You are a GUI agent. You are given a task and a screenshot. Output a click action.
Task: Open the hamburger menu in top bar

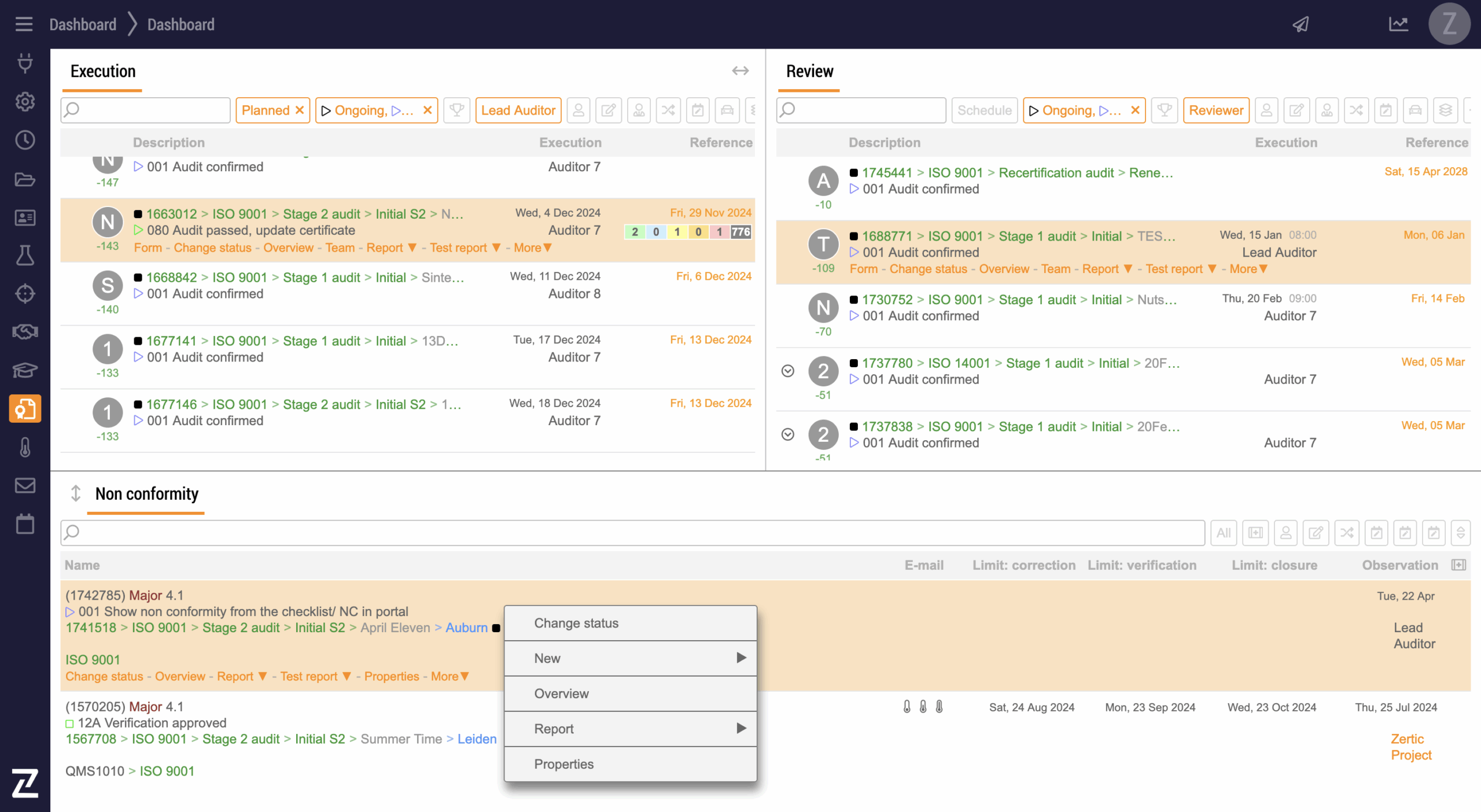click(x=24, y=24)
